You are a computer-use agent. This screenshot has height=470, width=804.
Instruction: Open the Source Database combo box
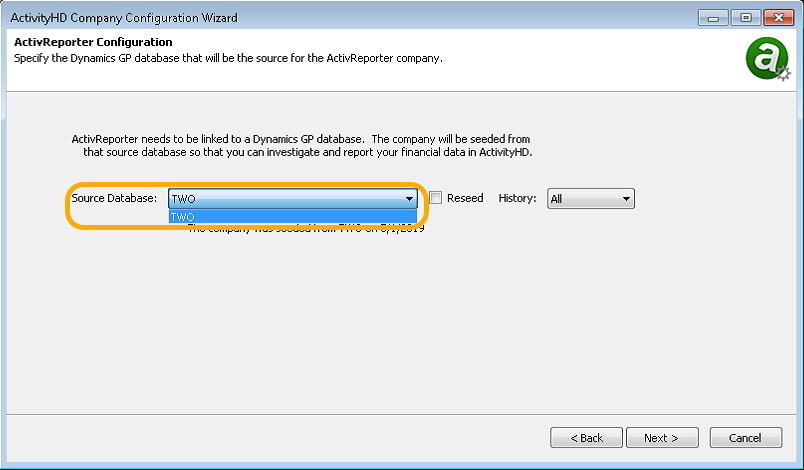click(293, 198)
